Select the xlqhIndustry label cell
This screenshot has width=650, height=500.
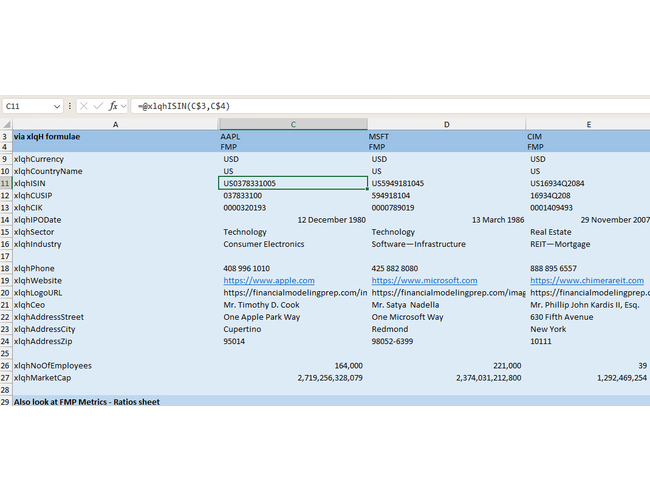pyautogui.click(x=115, y=244)
